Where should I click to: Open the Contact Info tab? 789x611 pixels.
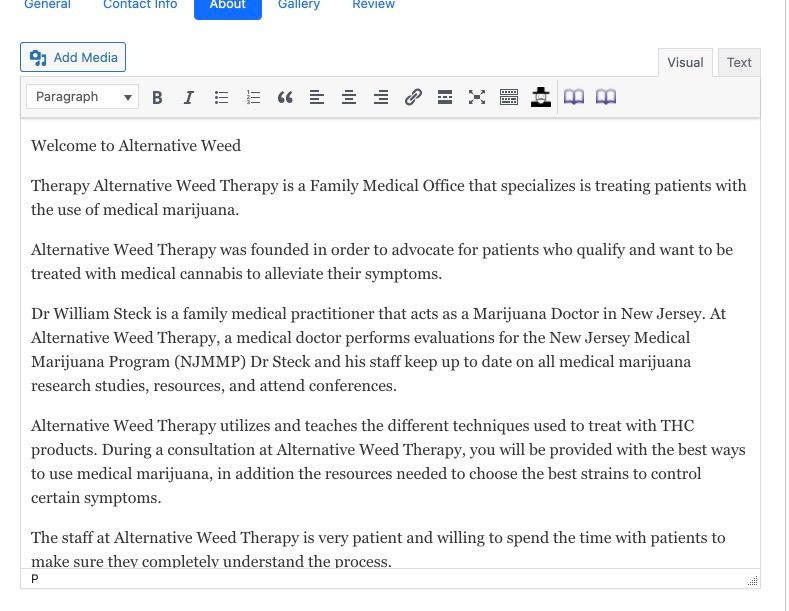(140, 5)
